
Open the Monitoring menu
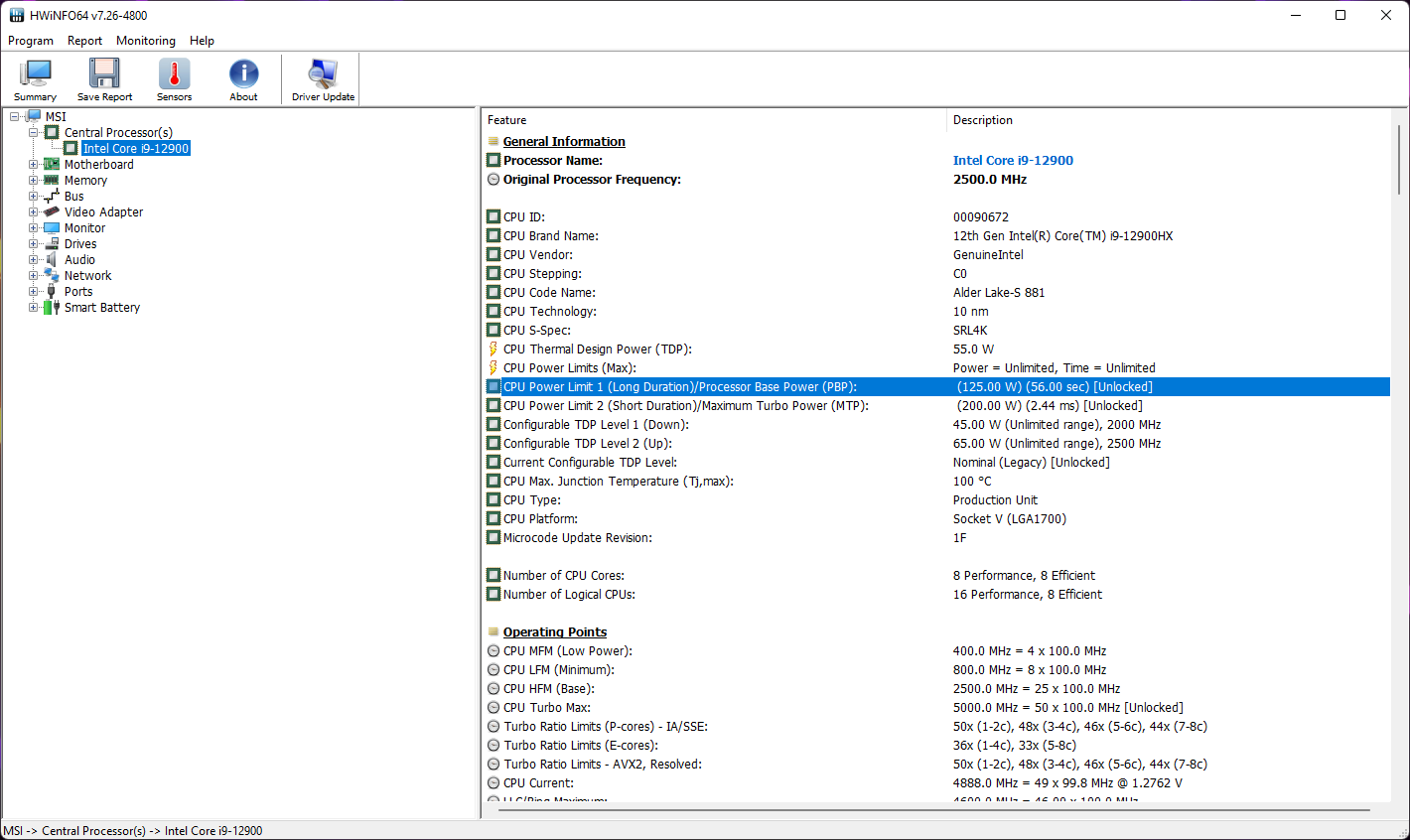point(146,41)
